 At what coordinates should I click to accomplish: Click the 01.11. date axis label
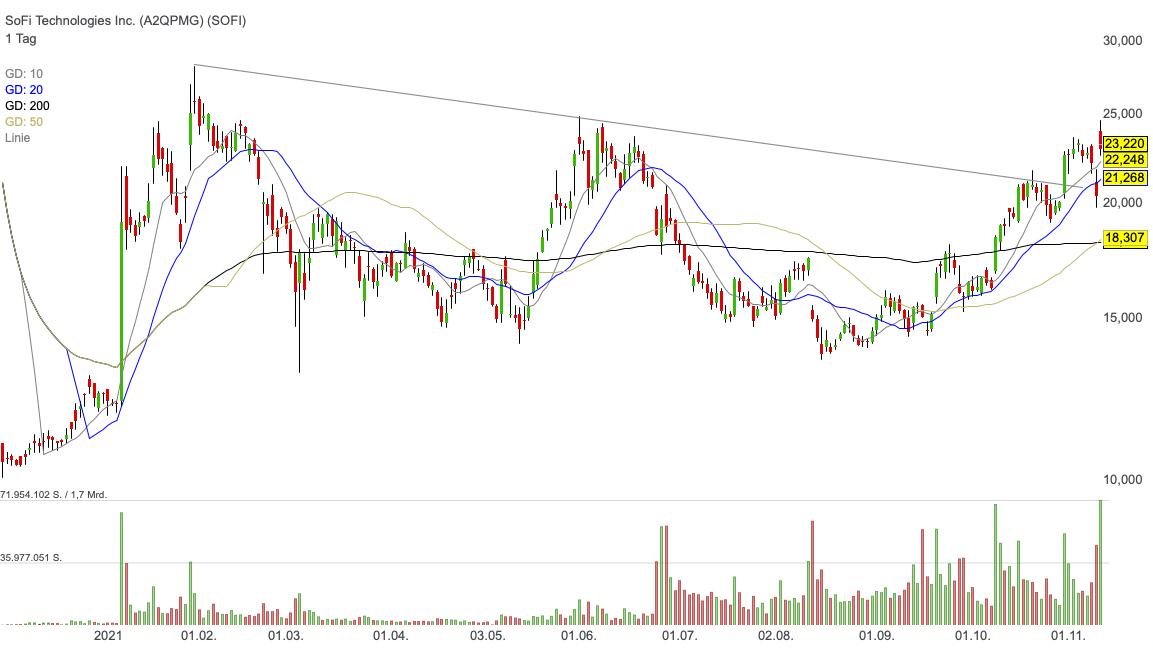click(x=1068, y=636)
